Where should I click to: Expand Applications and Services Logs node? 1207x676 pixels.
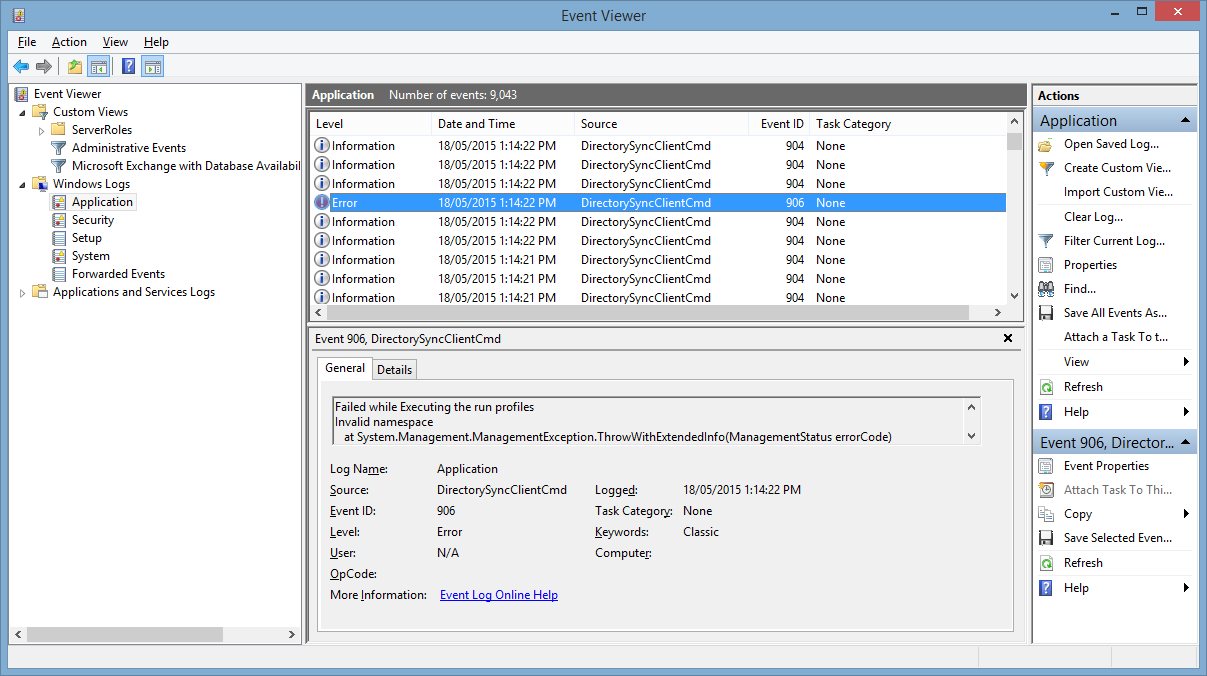[x=22, y=292]
